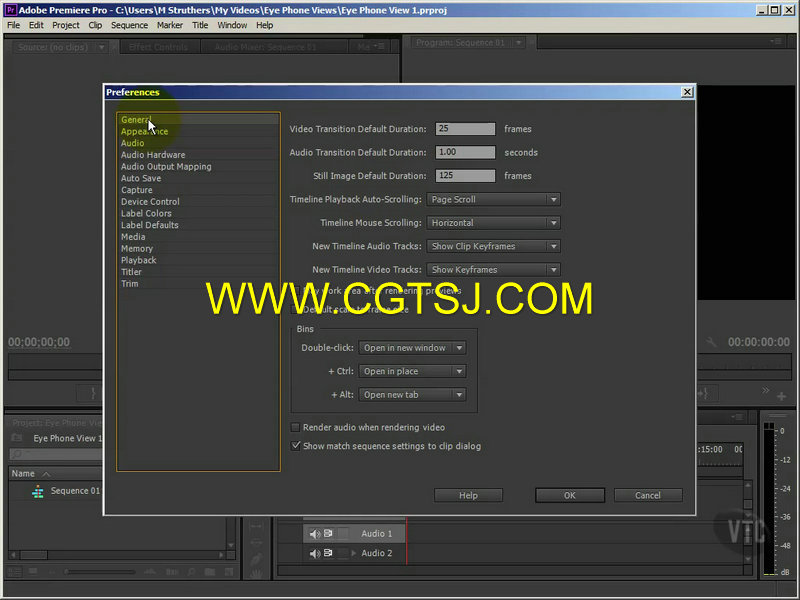Image resolution: width=800 pixels, height=600 pixels.
Task: Switch to Effect Controls tab
Action: click(158, 47)
